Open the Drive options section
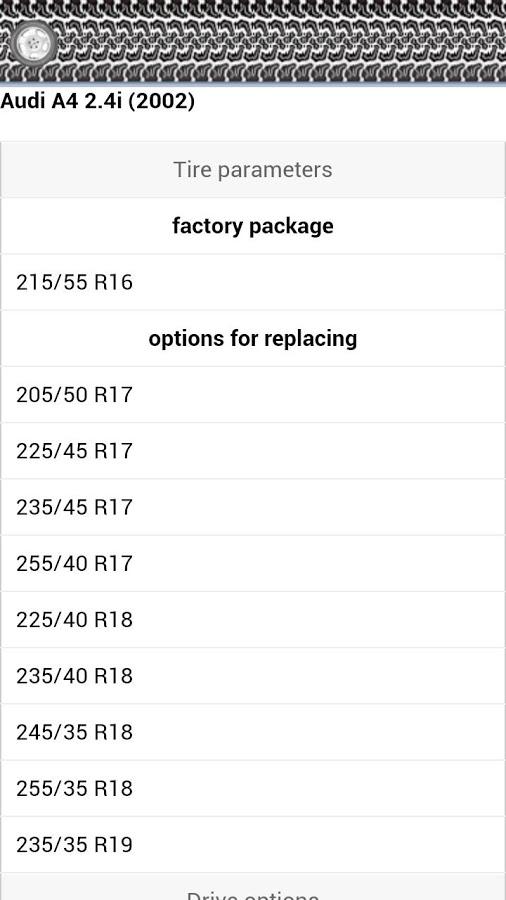The image size is (506, 900). point(253,887)
